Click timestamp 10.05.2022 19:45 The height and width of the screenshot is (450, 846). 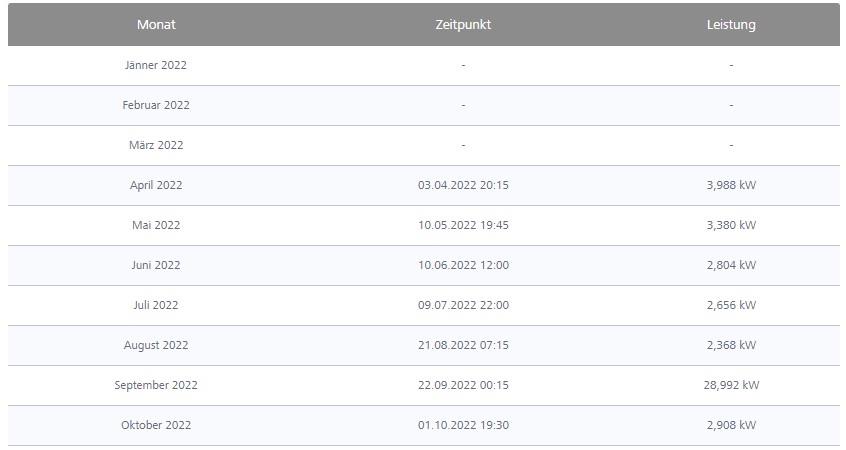point(463,225)
